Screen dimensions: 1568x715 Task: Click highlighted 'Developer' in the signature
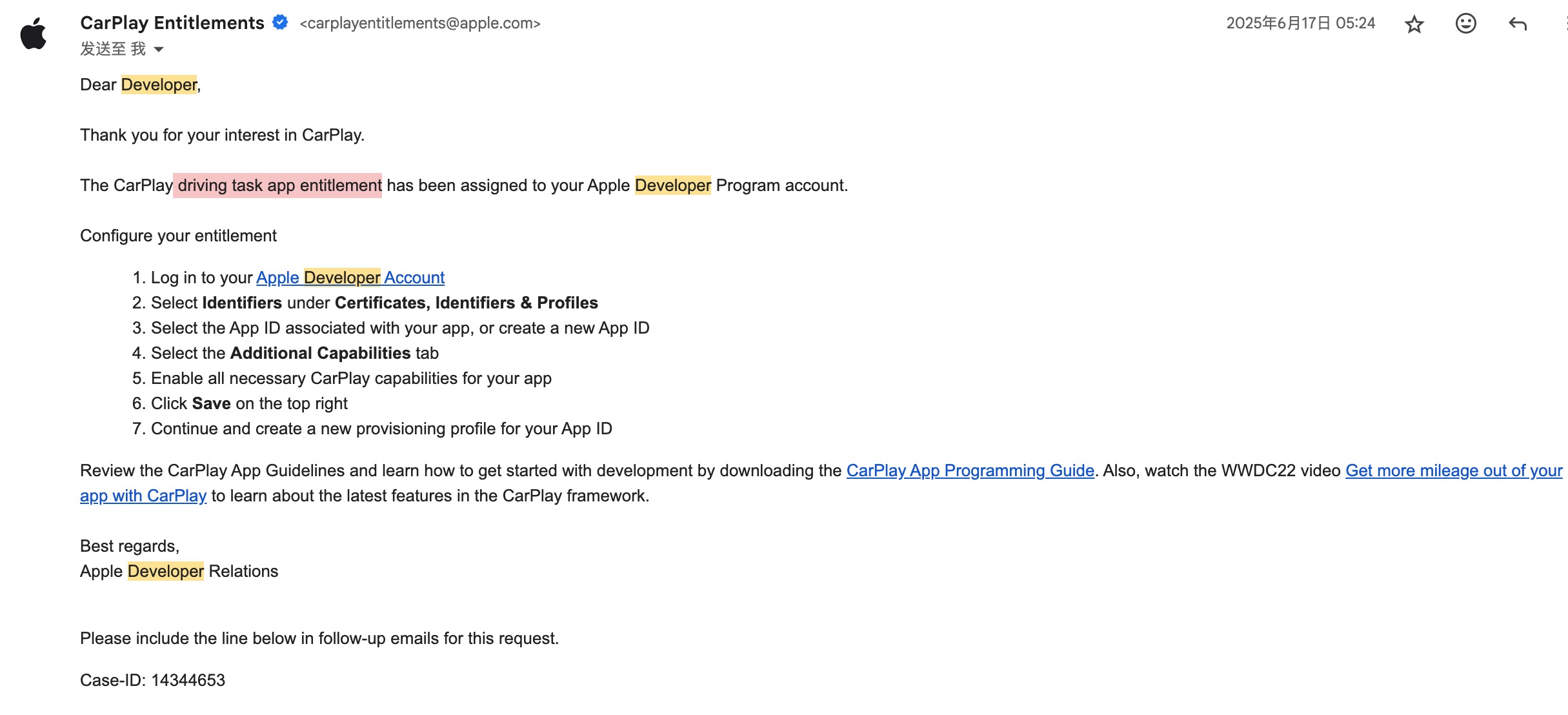click(165, 571)
